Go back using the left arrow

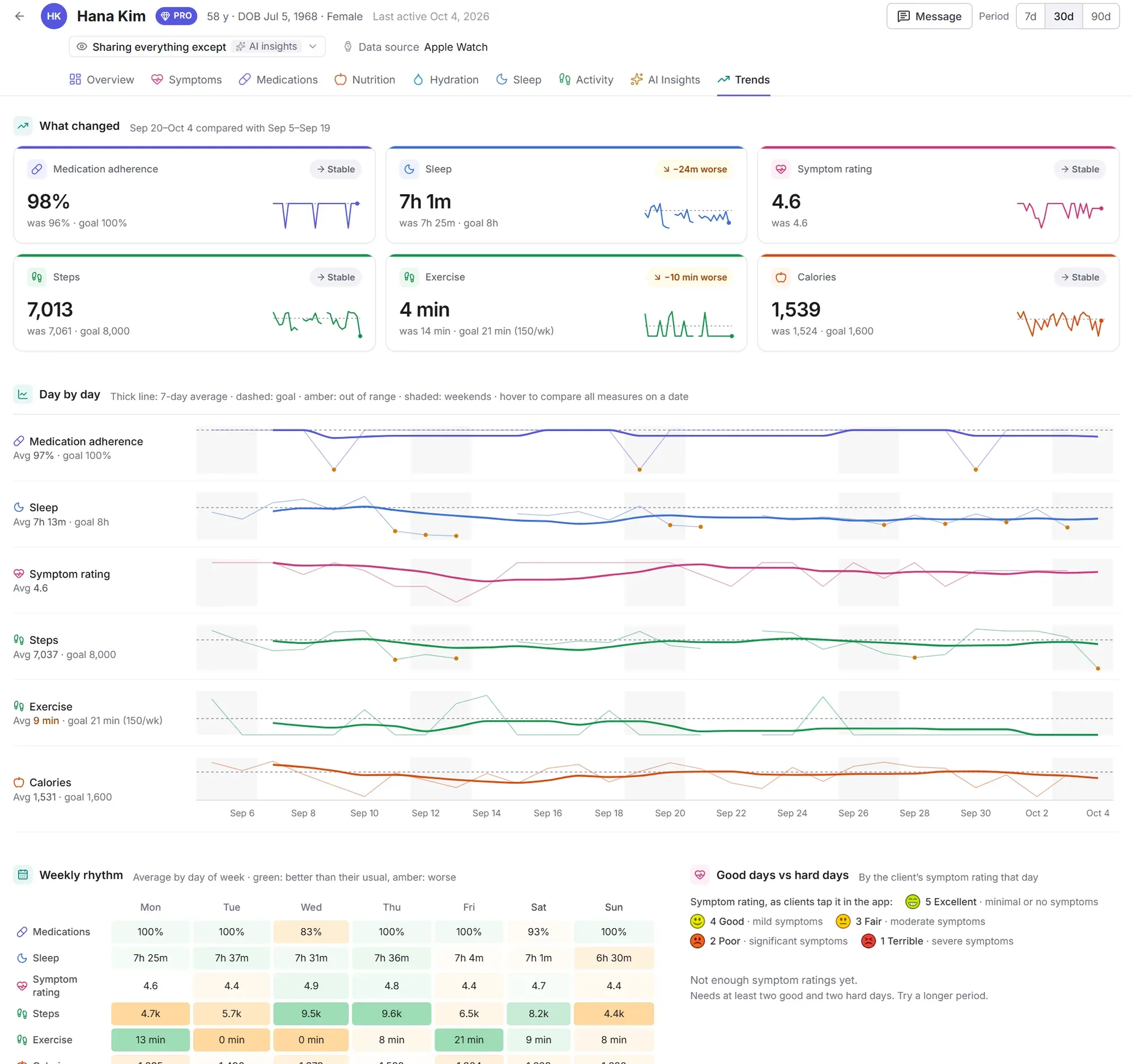19,16
